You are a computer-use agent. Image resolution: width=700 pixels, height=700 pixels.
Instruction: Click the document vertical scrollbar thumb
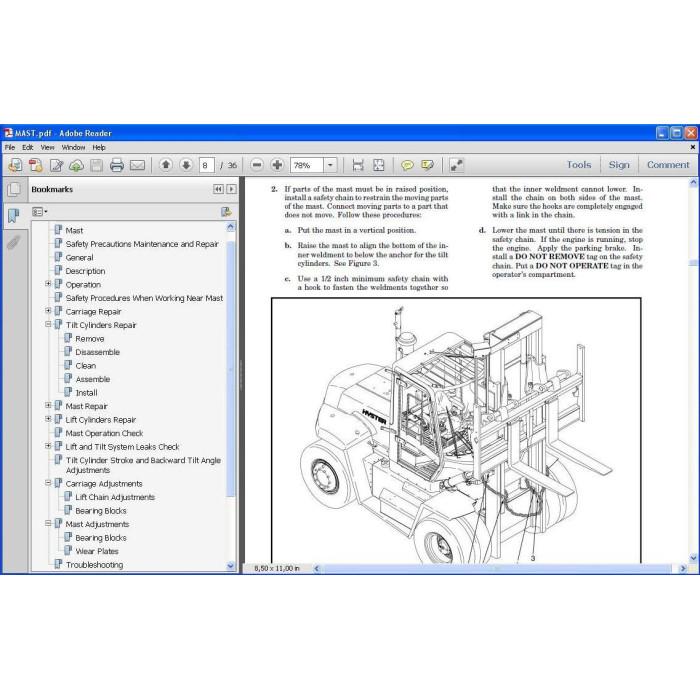[693, 263]
